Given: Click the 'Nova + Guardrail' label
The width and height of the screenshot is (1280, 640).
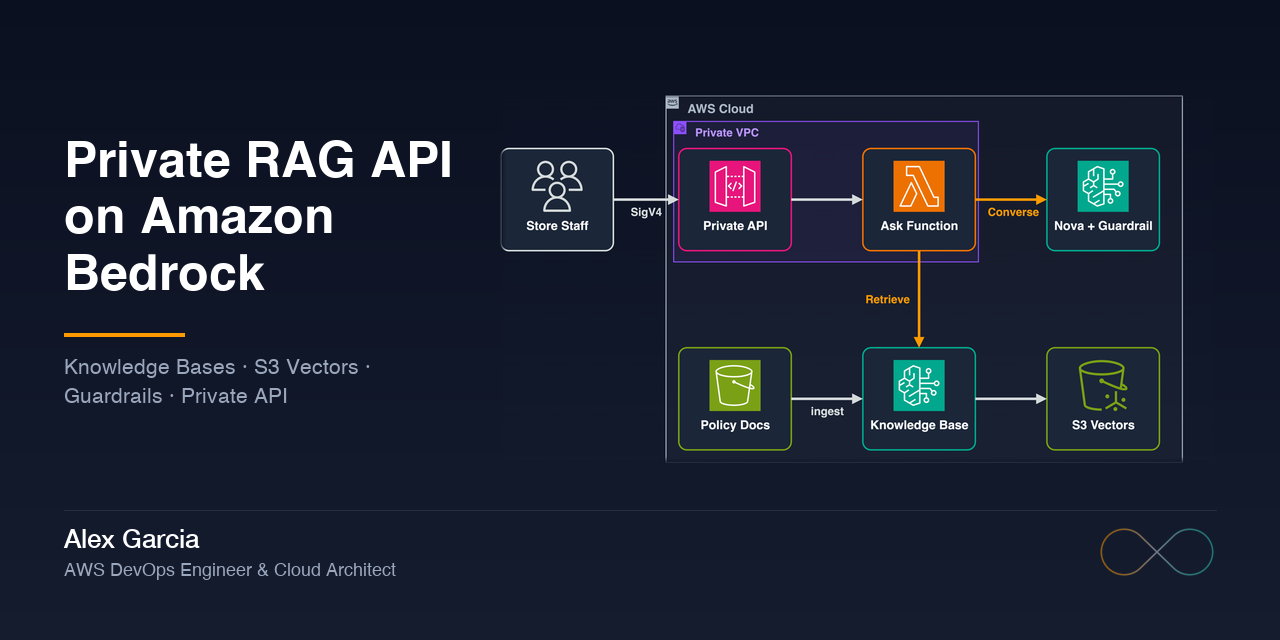Looking at the screenshot, I should point(1103,226).
